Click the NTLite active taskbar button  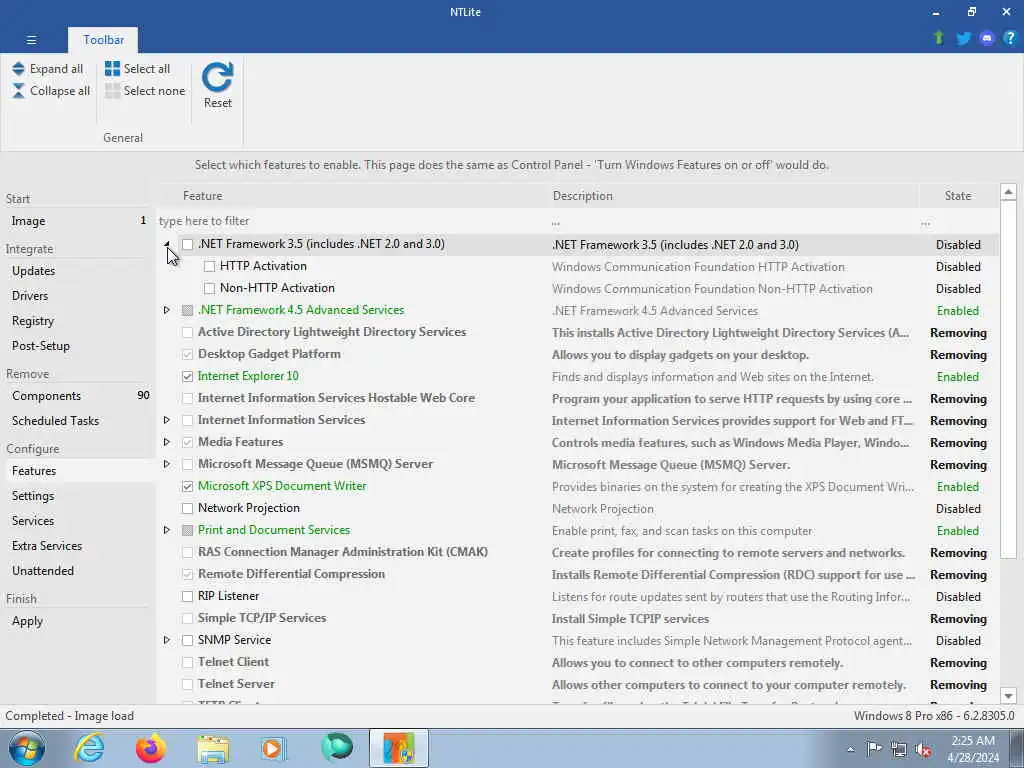click(398, 748)
